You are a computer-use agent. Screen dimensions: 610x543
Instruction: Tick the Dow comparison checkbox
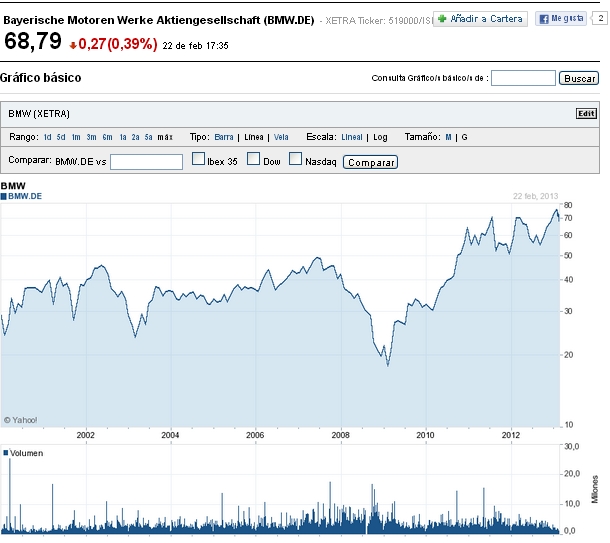click(x=253, y=159)
